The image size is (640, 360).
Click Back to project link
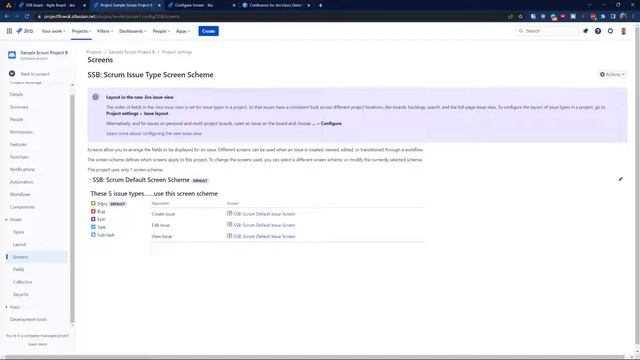click(x=35, y=74)
